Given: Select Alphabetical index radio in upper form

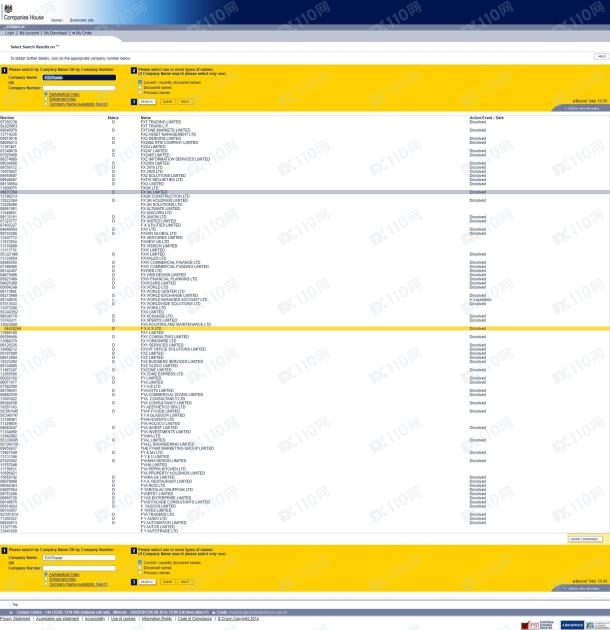Looking at the screenshot, I should (x=46, y=94).
